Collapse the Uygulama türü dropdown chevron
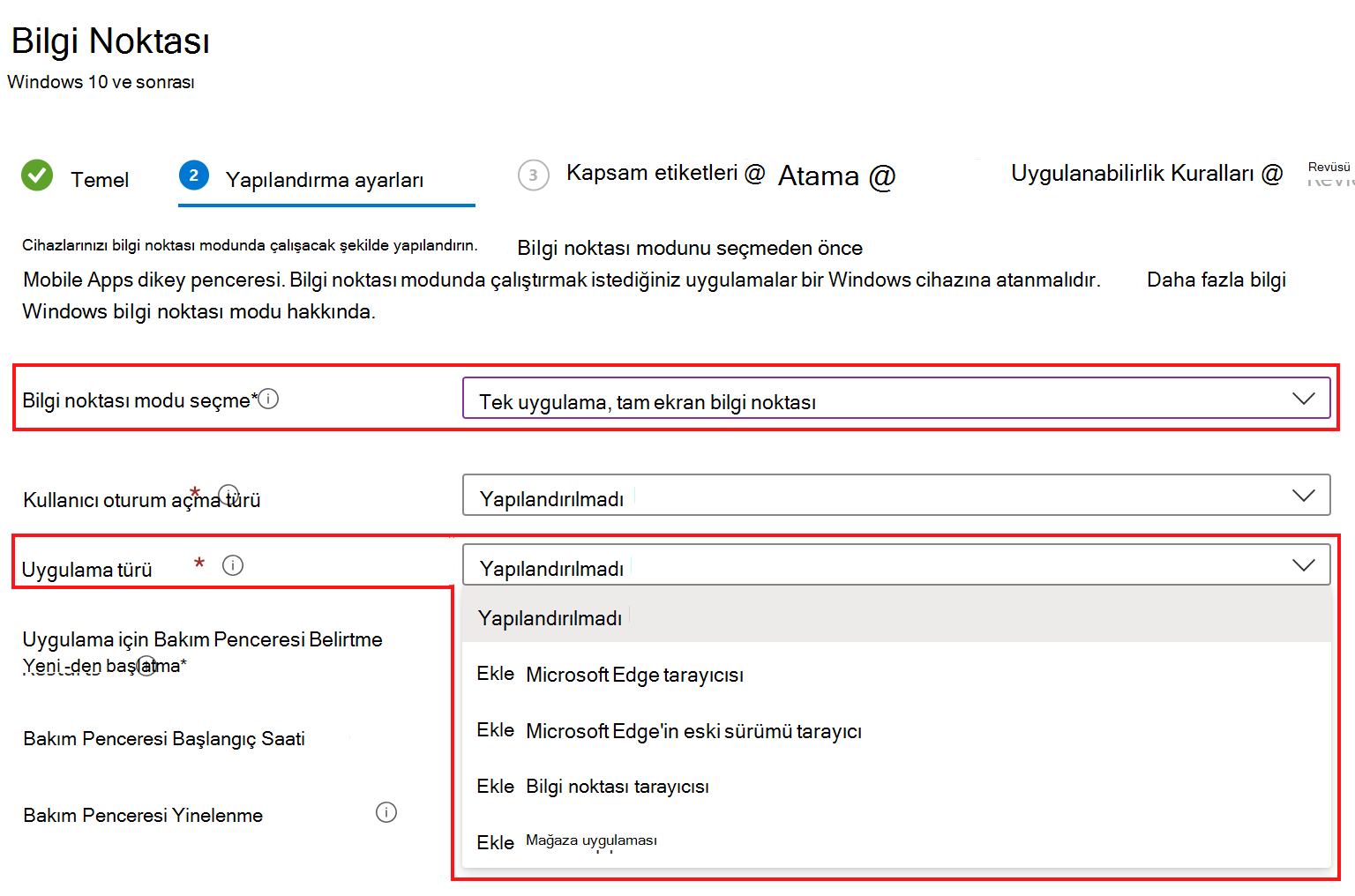 tap(1303, 564)
